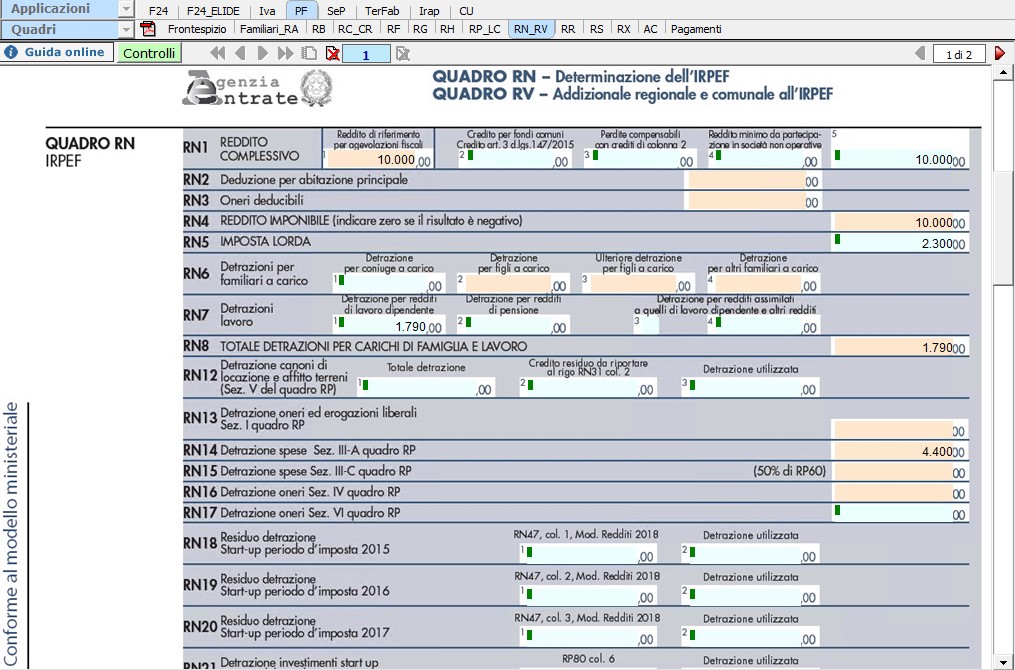Select the PF application tab
Image resolution: width=1015 pixels, height=670 pixels.
[x=301, y=11]
